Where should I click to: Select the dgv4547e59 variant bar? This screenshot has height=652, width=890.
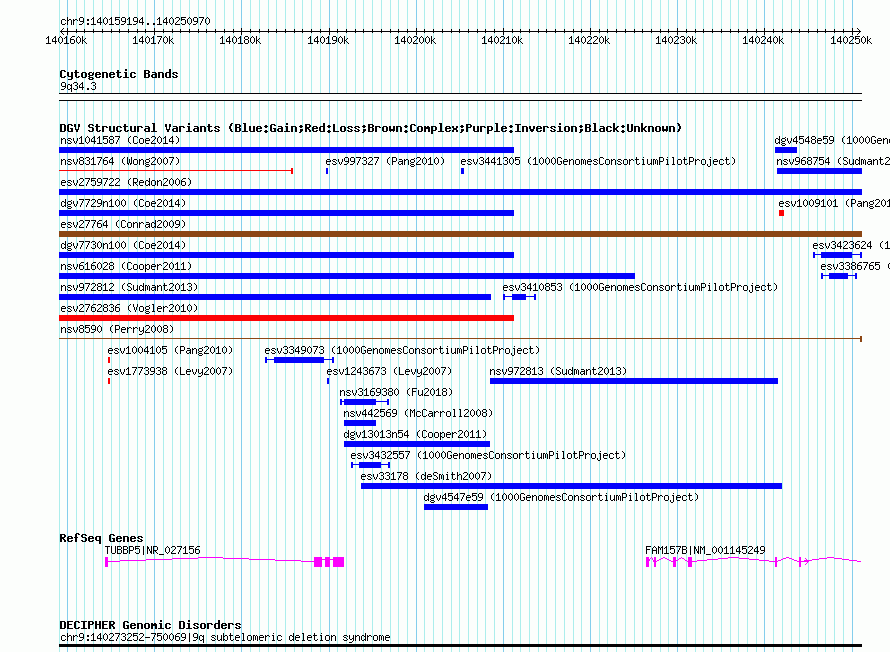[x=456, y=507]
